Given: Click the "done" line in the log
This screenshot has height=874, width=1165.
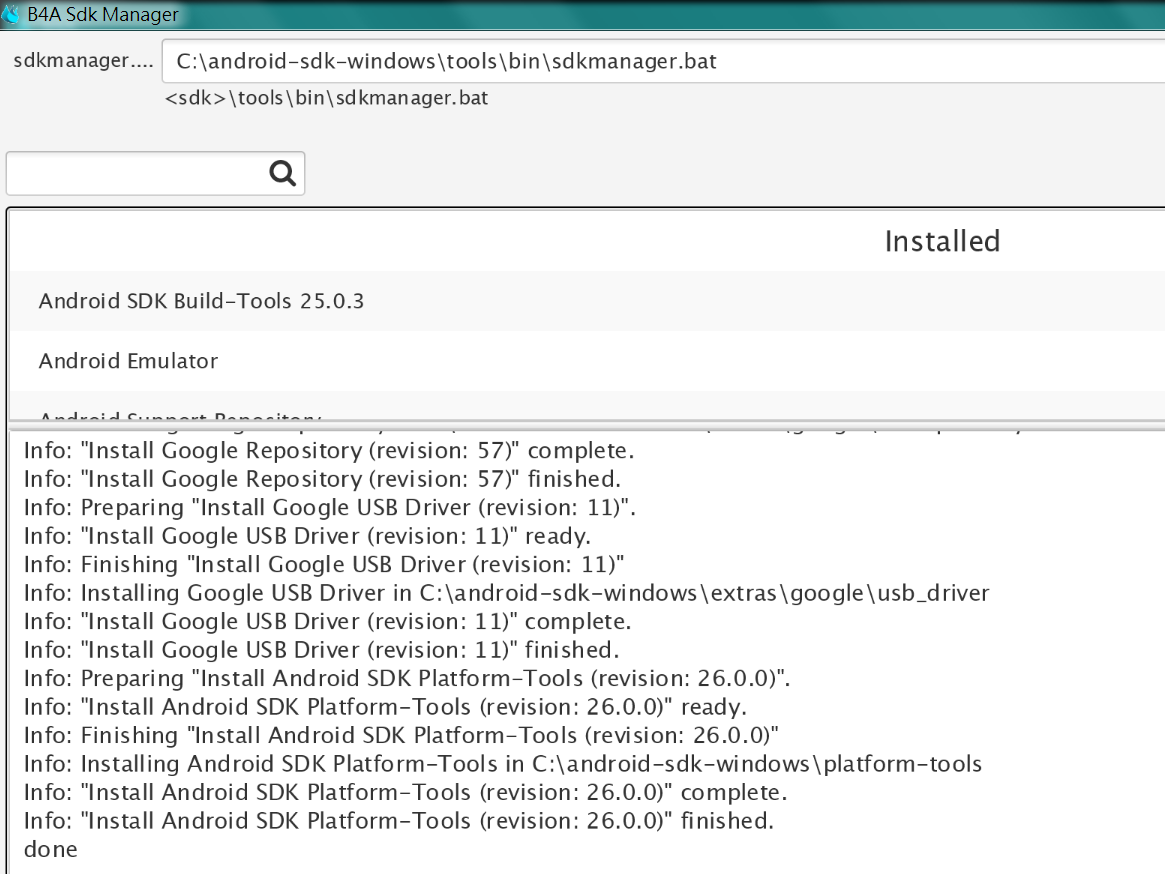Looking at the screenshot, I should tap(51, 850).
